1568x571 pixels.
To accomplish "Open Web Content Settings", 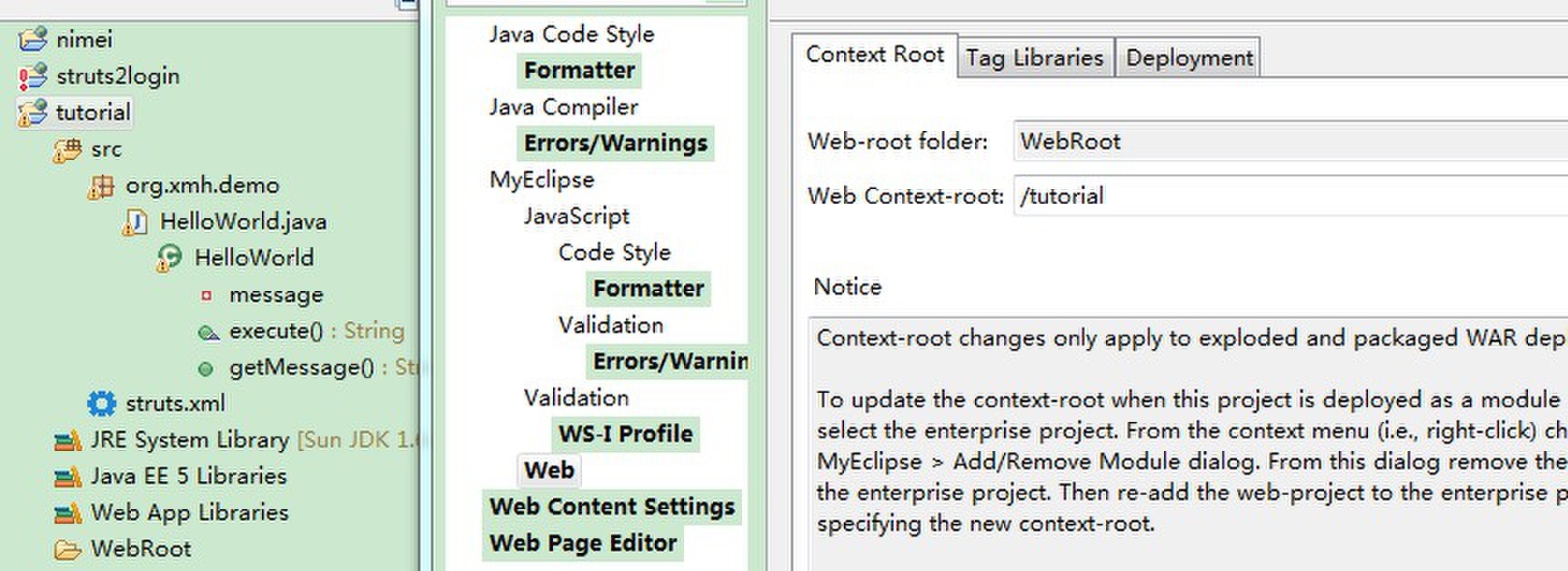I will (x=612, y=506).
